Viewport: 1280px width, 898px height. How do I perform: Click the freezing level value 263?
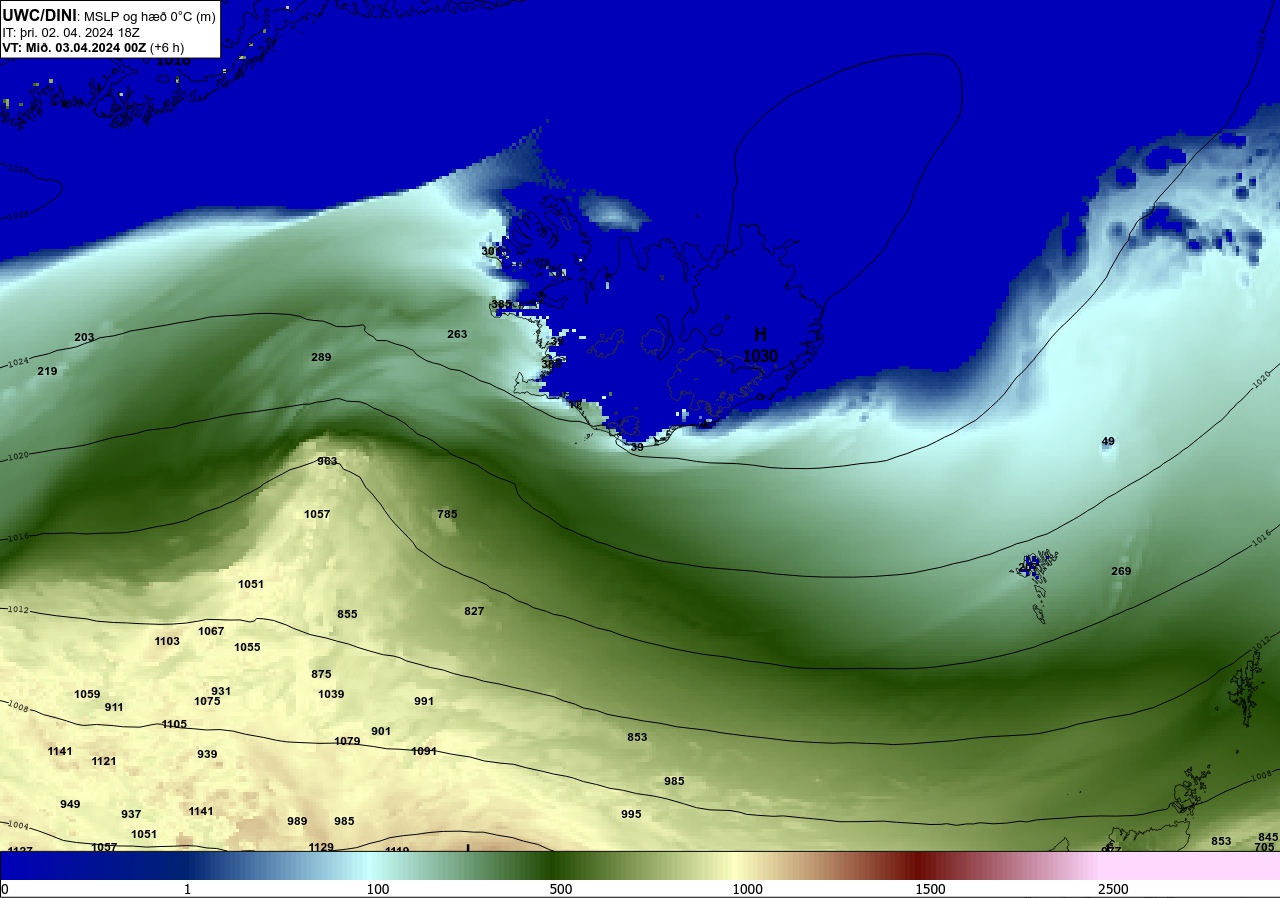(457, 334)
